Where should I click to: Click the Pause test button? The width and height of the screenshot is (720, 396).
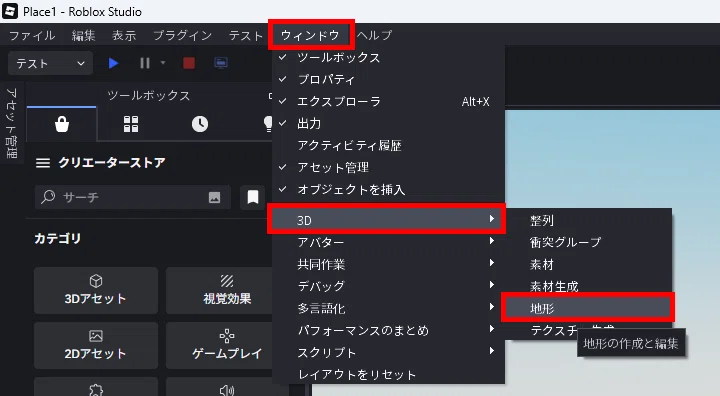[145, 63]
